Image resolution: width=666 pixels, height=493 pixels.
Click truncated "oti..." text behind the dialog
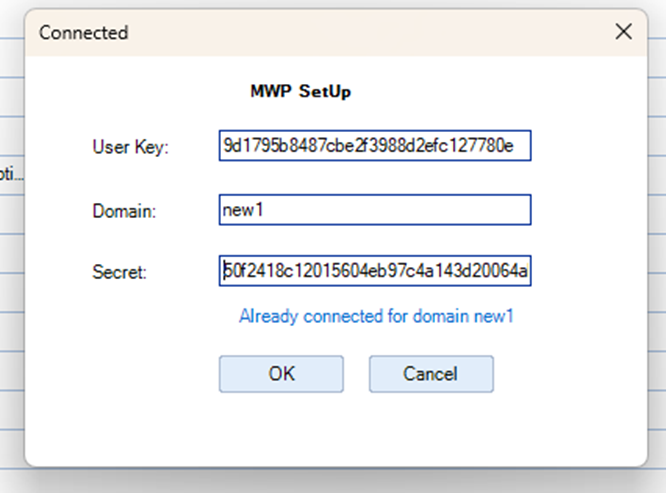tap(9, 173)
